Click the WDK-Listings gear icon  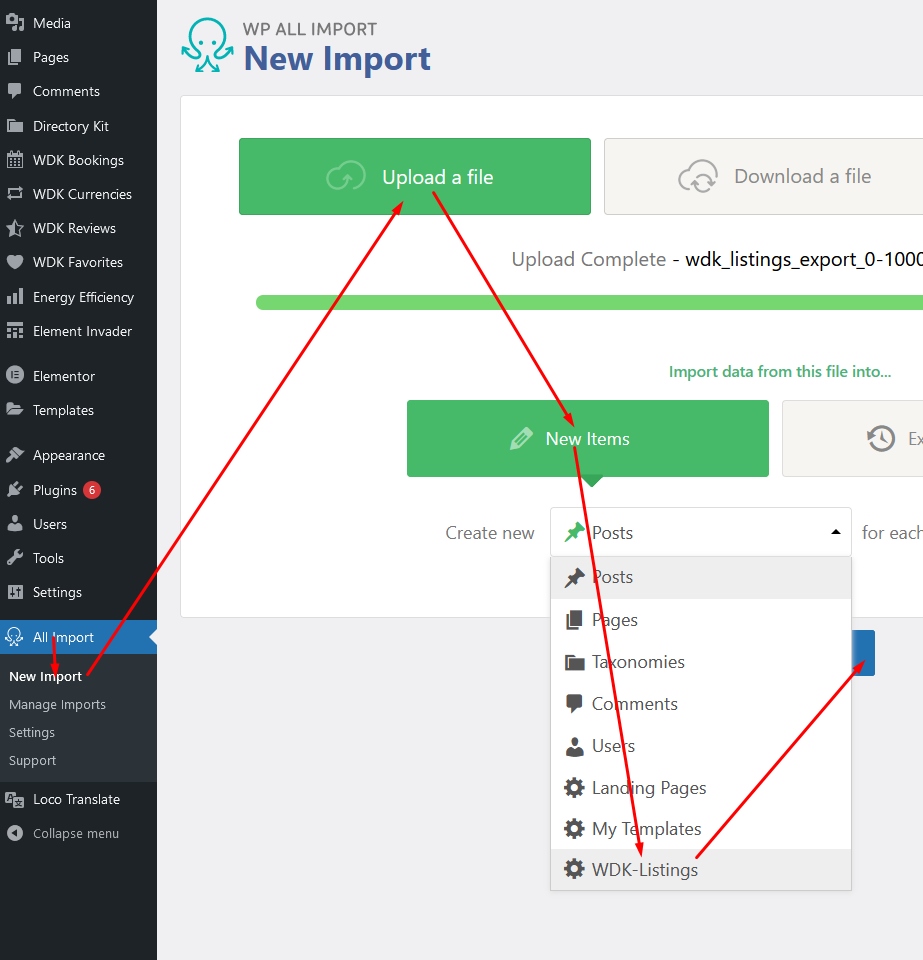click(574, 869)
